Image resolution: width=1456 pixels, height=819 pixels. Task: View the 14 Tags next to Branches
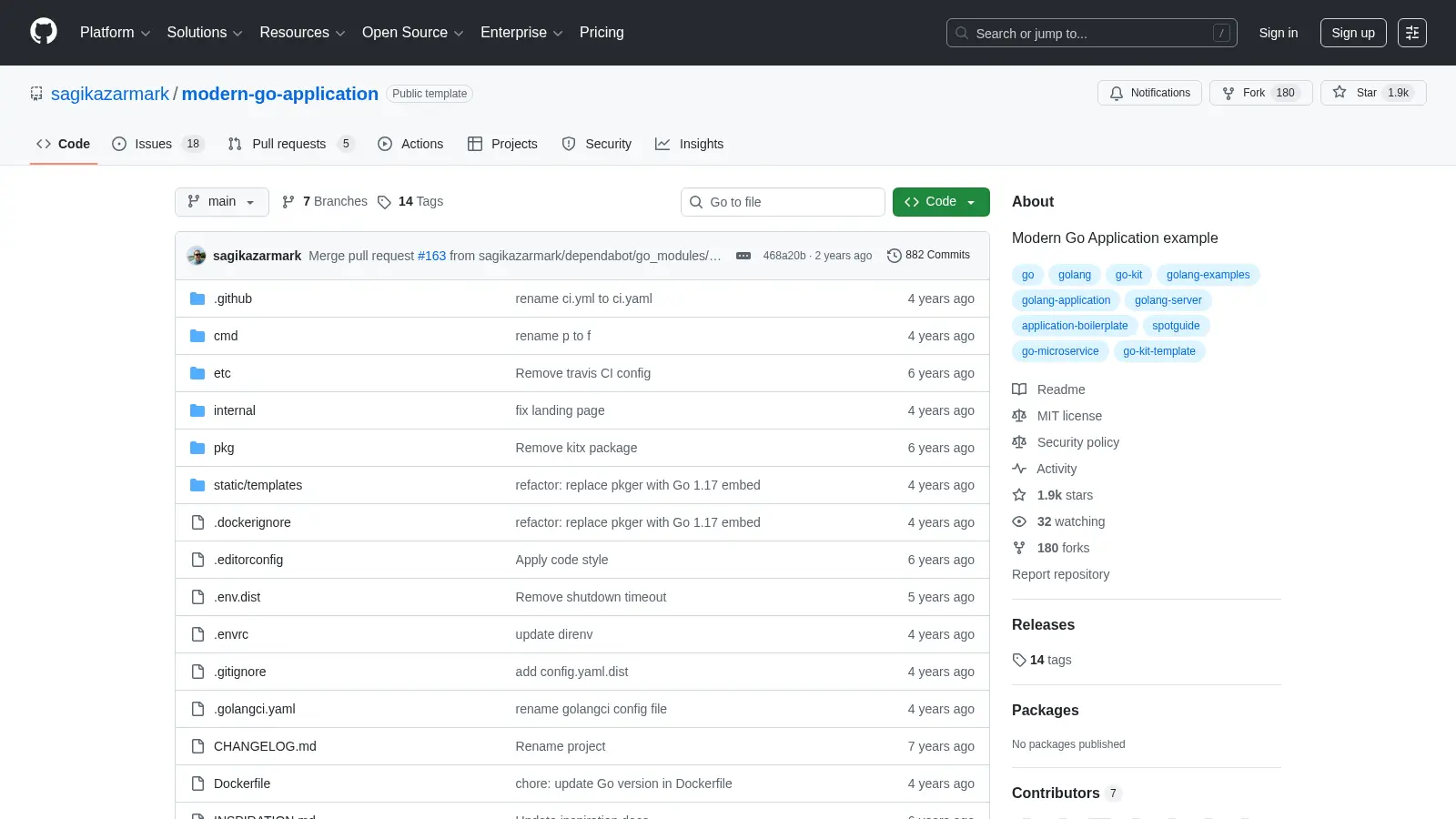point(410,202)
